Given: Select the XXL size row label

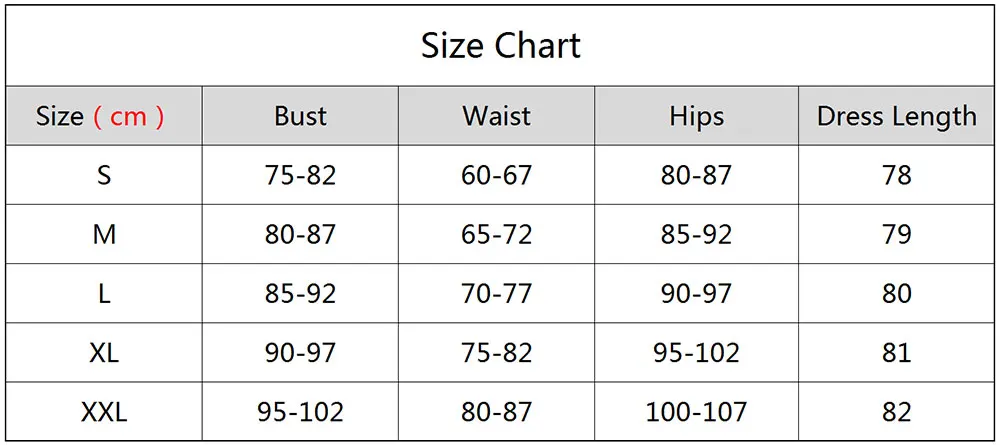Looking at the screenshot, I should (104, 411).
